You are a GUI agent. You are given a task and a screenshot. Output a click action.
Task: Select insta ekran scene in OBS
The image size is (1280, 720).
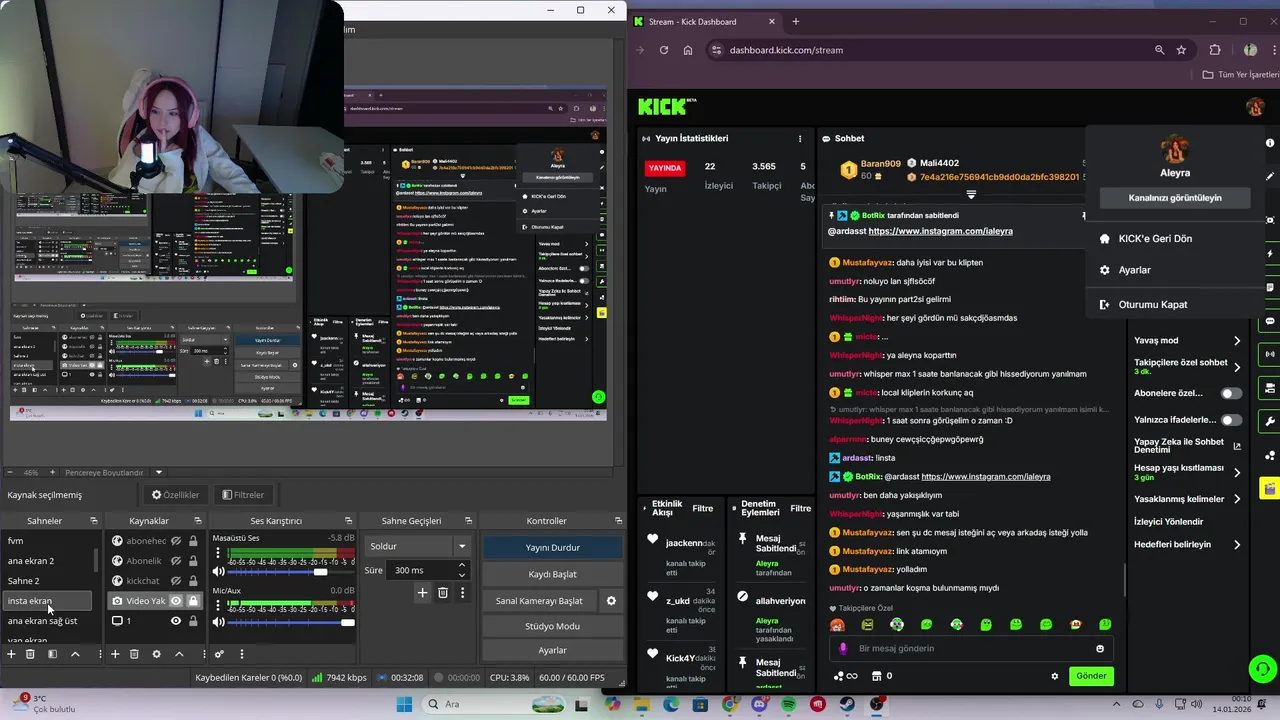tap(47, 601)
